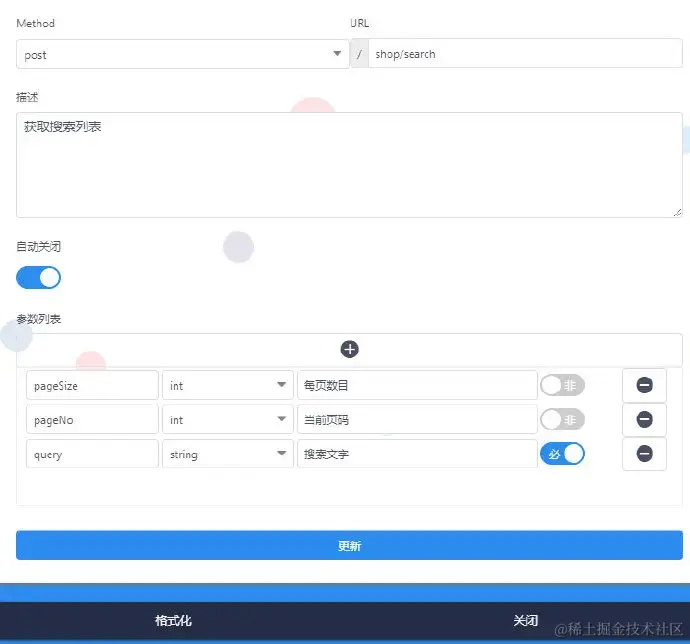Remove the pageNo parameter row
This screenshot has width=690, height=644.
click(644, 420)
